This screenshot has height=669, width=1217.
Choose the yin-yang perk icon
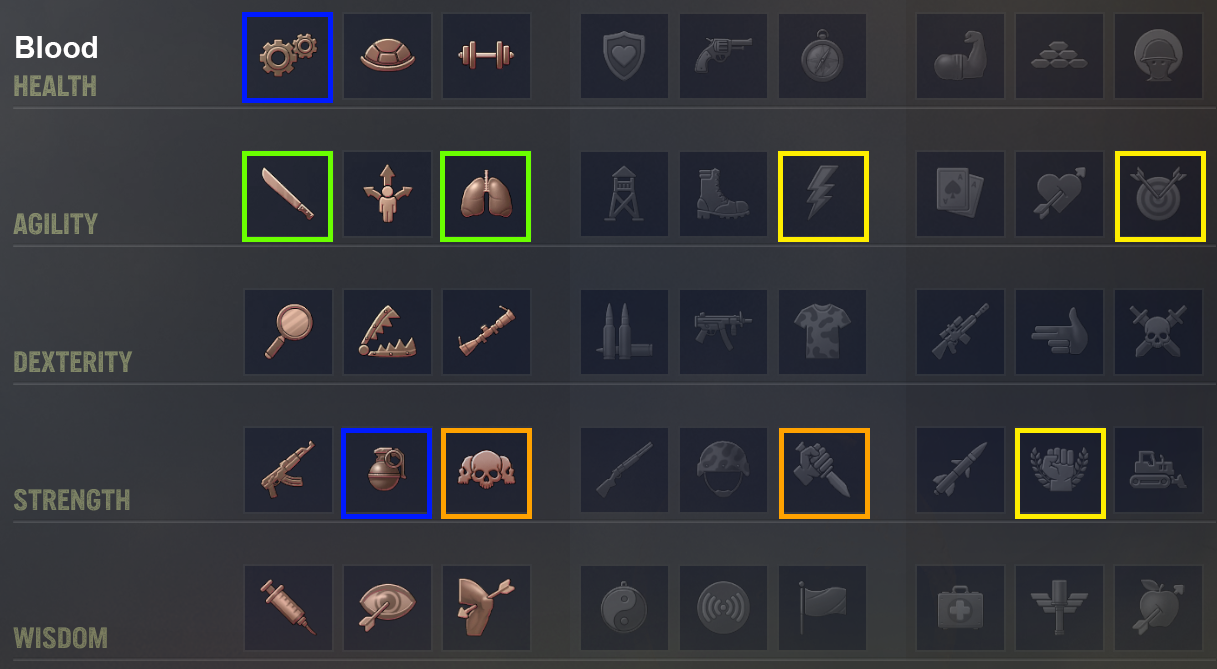point(625,608)
